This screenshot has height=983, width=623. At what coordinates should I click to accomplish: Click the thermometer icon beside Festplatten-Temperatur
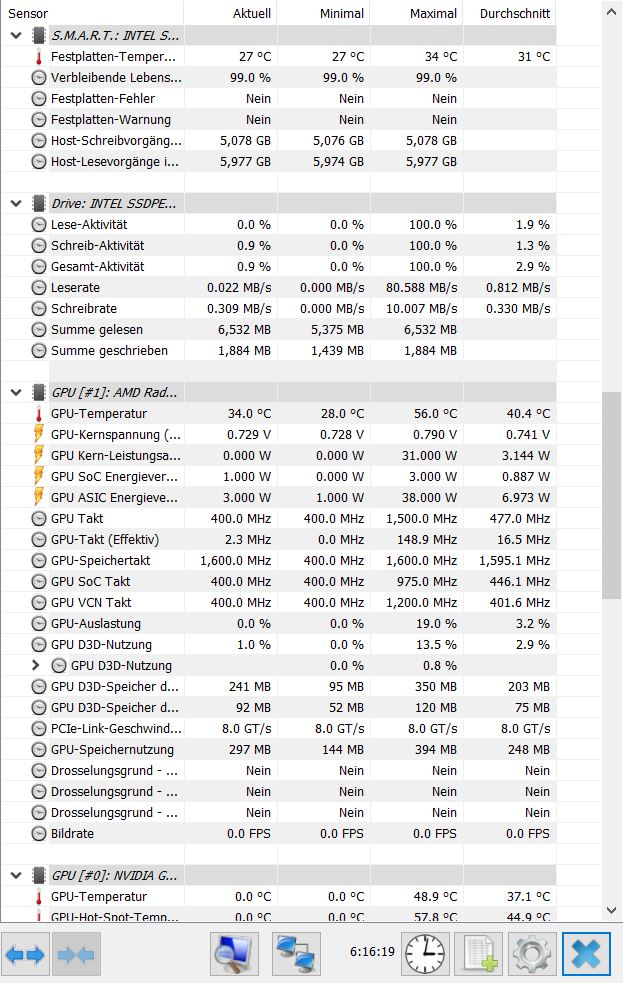pos(39,57)
